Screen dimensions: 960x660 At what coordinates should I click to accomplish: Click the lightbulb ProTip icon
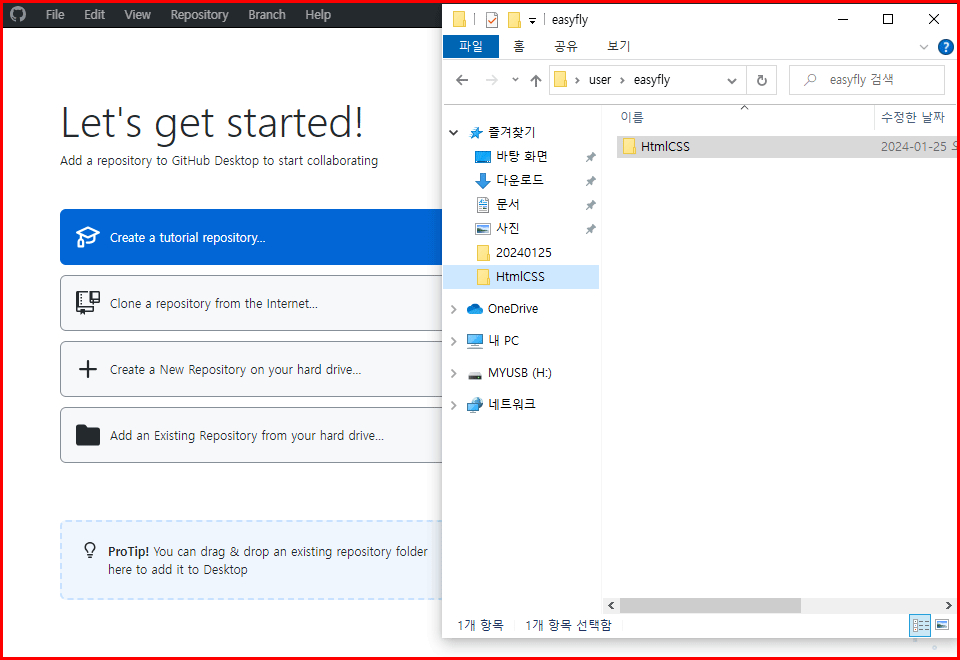pyautogui.click(x=90, y=550)
